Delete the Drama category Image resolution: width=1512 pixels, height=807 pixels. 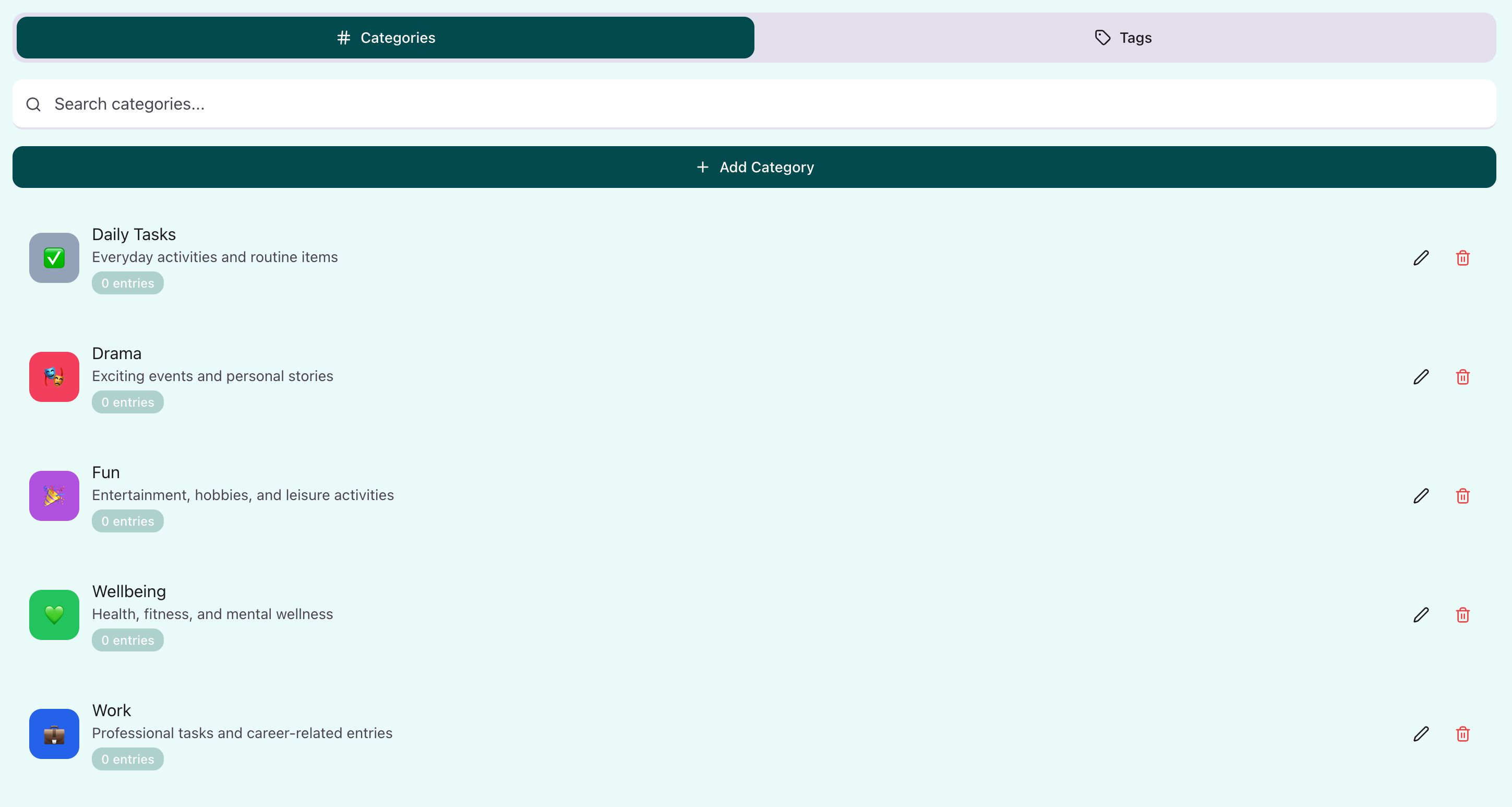1462,377
